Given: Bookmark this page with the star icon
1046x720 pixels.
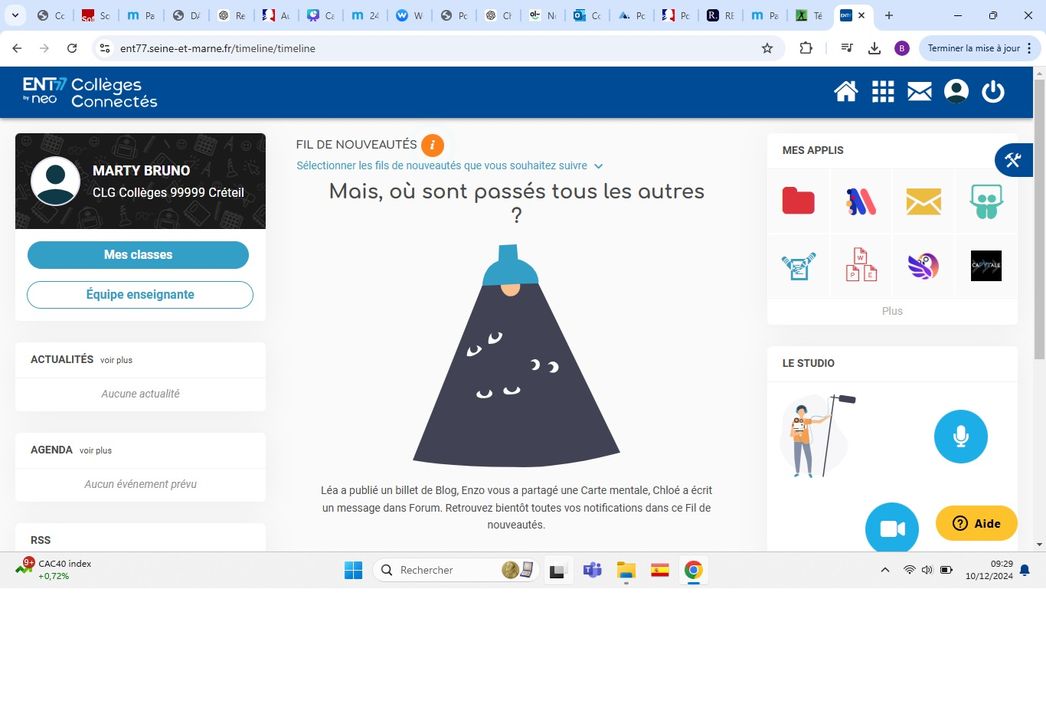Looking at the screenshot, I should coord(767,48).
